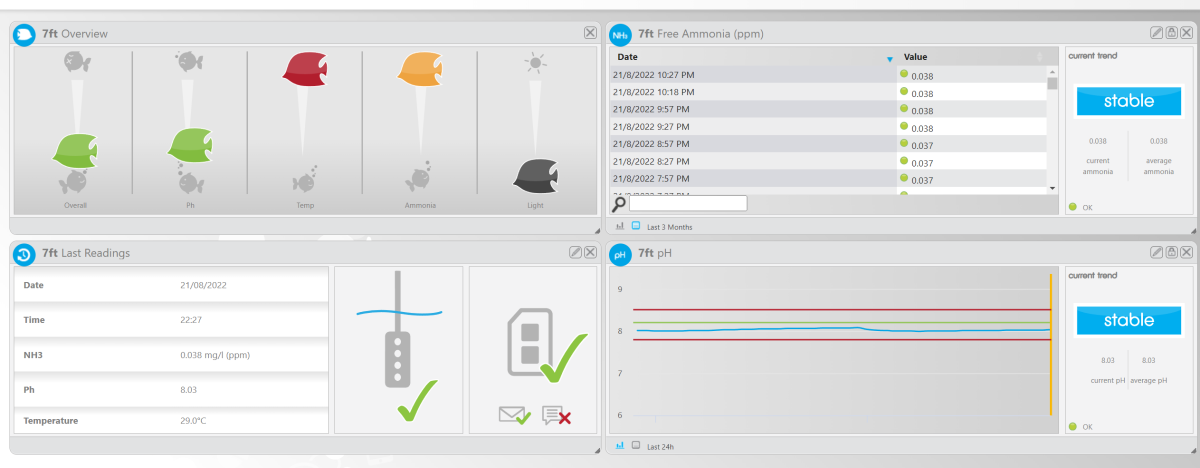Switch pH panel to chart view
The width and height of the screenshot is (1200, 468).
[620, 445]
